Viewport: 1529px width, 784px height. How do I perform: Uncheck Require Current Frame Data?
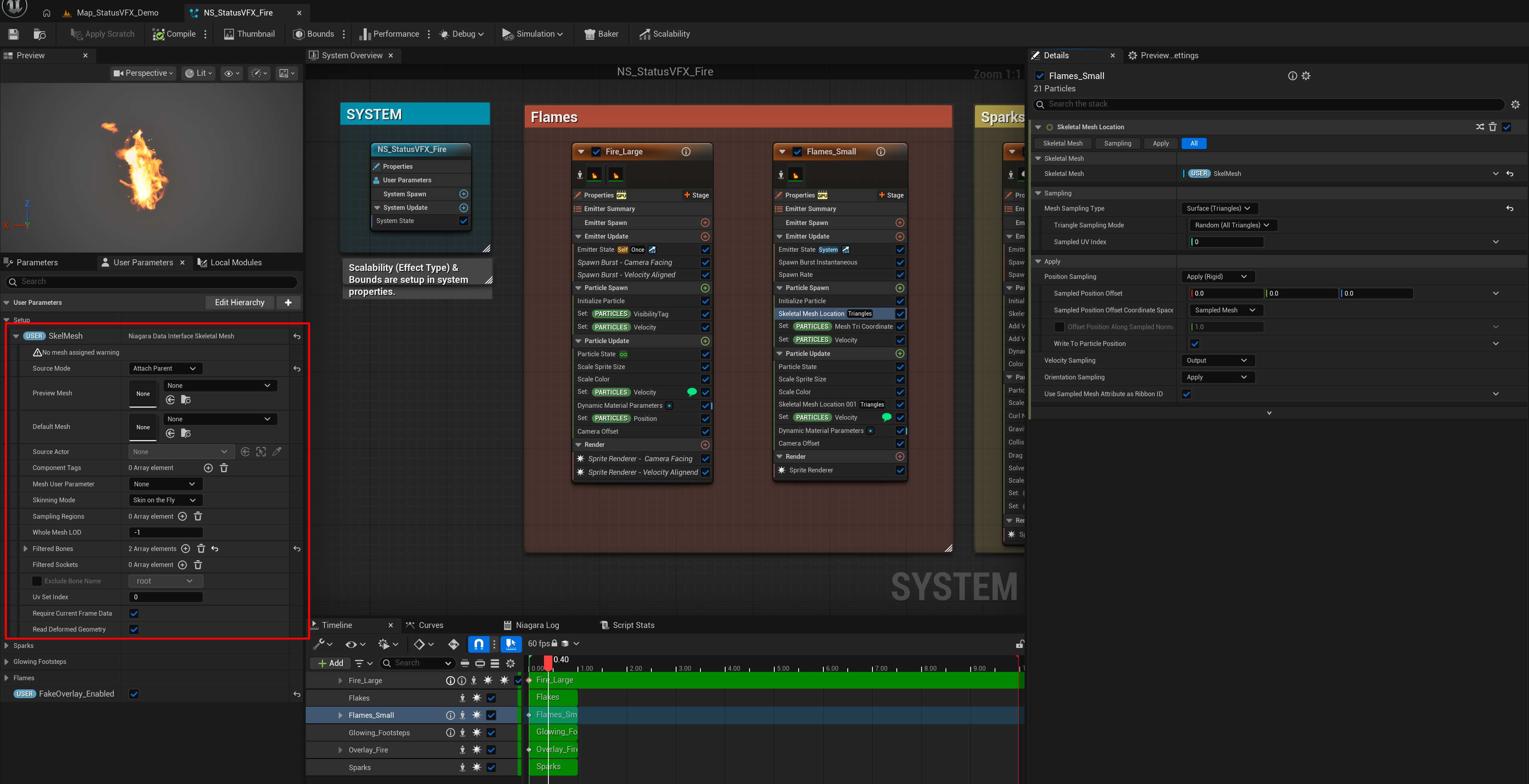tap(134, 614)
